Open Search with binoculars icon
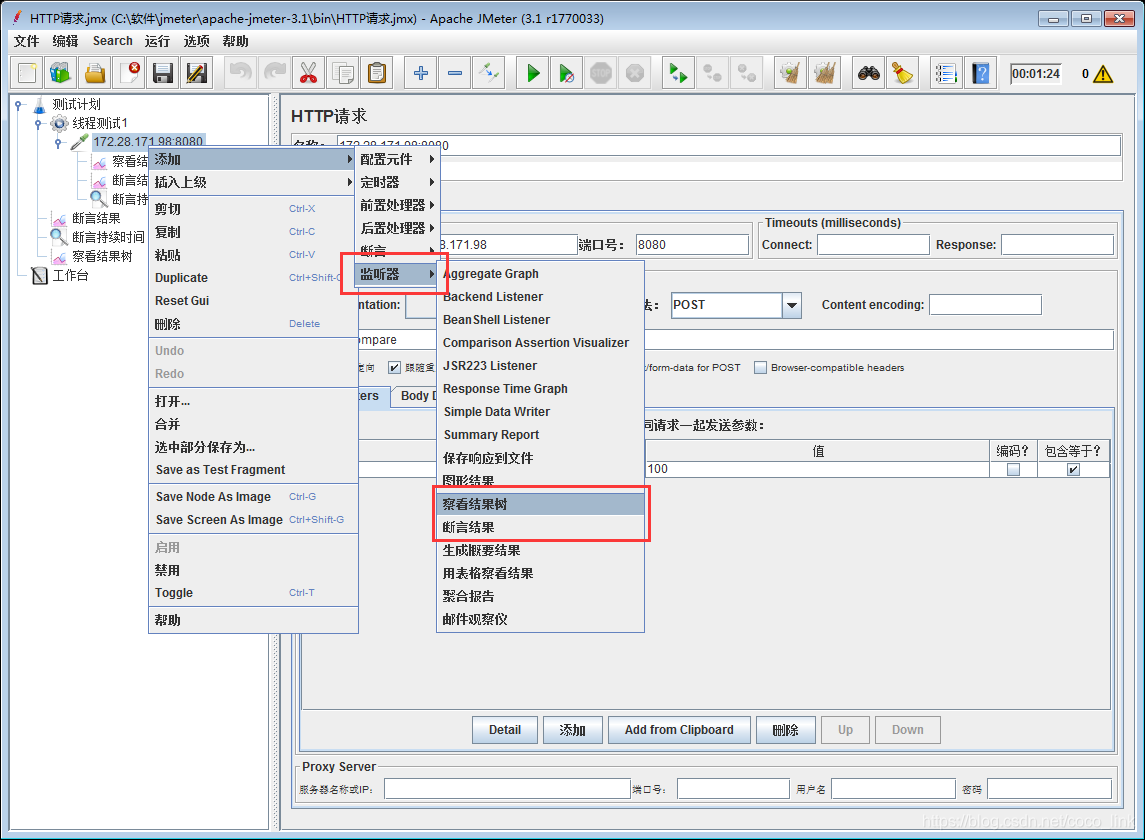The width and height of the screenshot is (1145, 840). point(868,73)
